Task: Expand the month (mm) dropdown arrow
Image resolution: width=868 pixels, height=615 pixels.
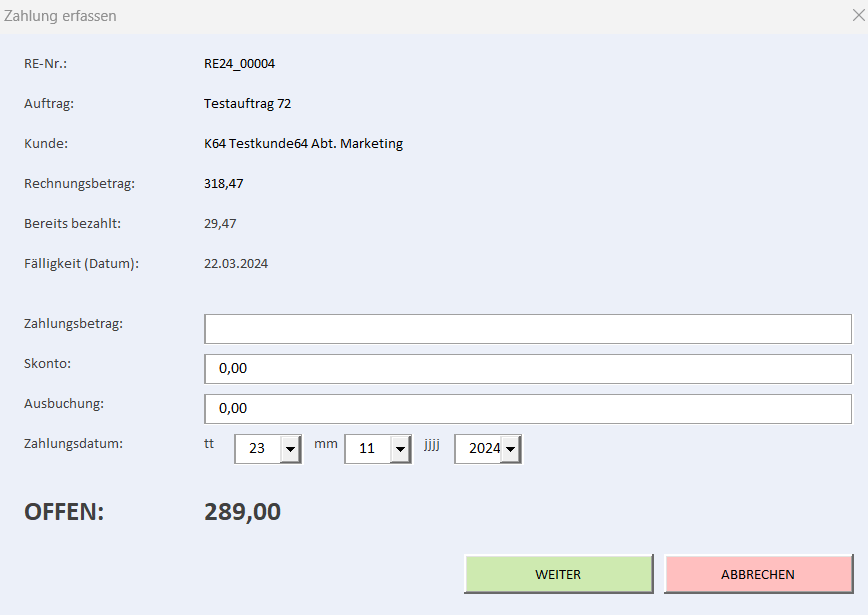Action: [x=400, y=449]
